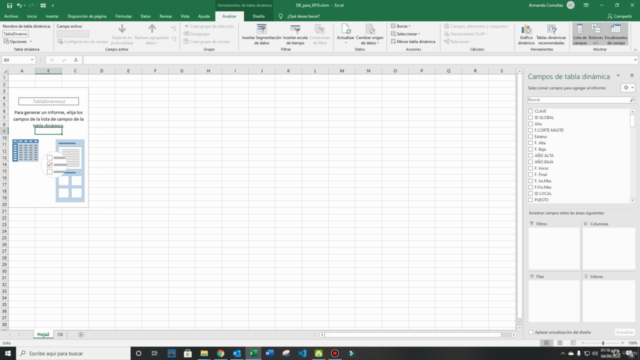The height and width of the screenshot is (360, 640).
Task: Click the Undo arrow icon
Action: (x=19, y=5)
